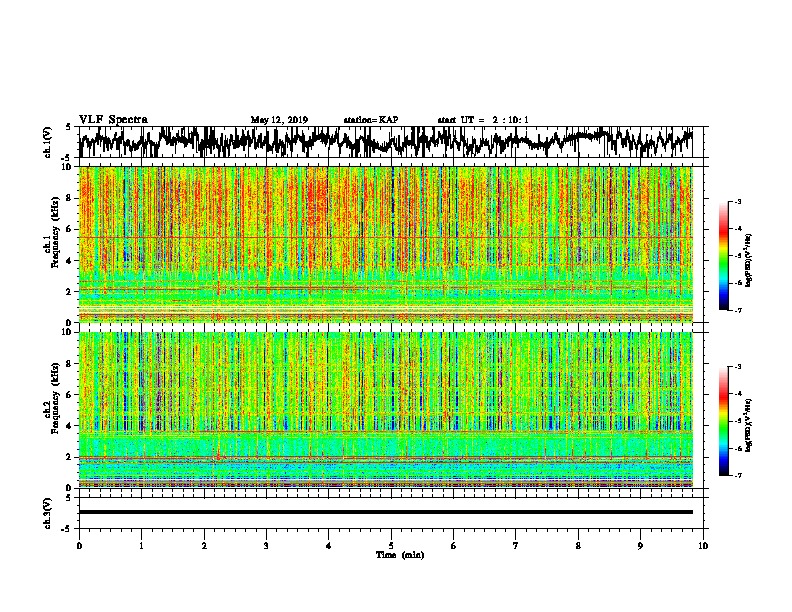The image size is (792, 612).
Task: Click the '6' kHz tick on ch.2 frequency axis
Action: click(x=70, y=394)
